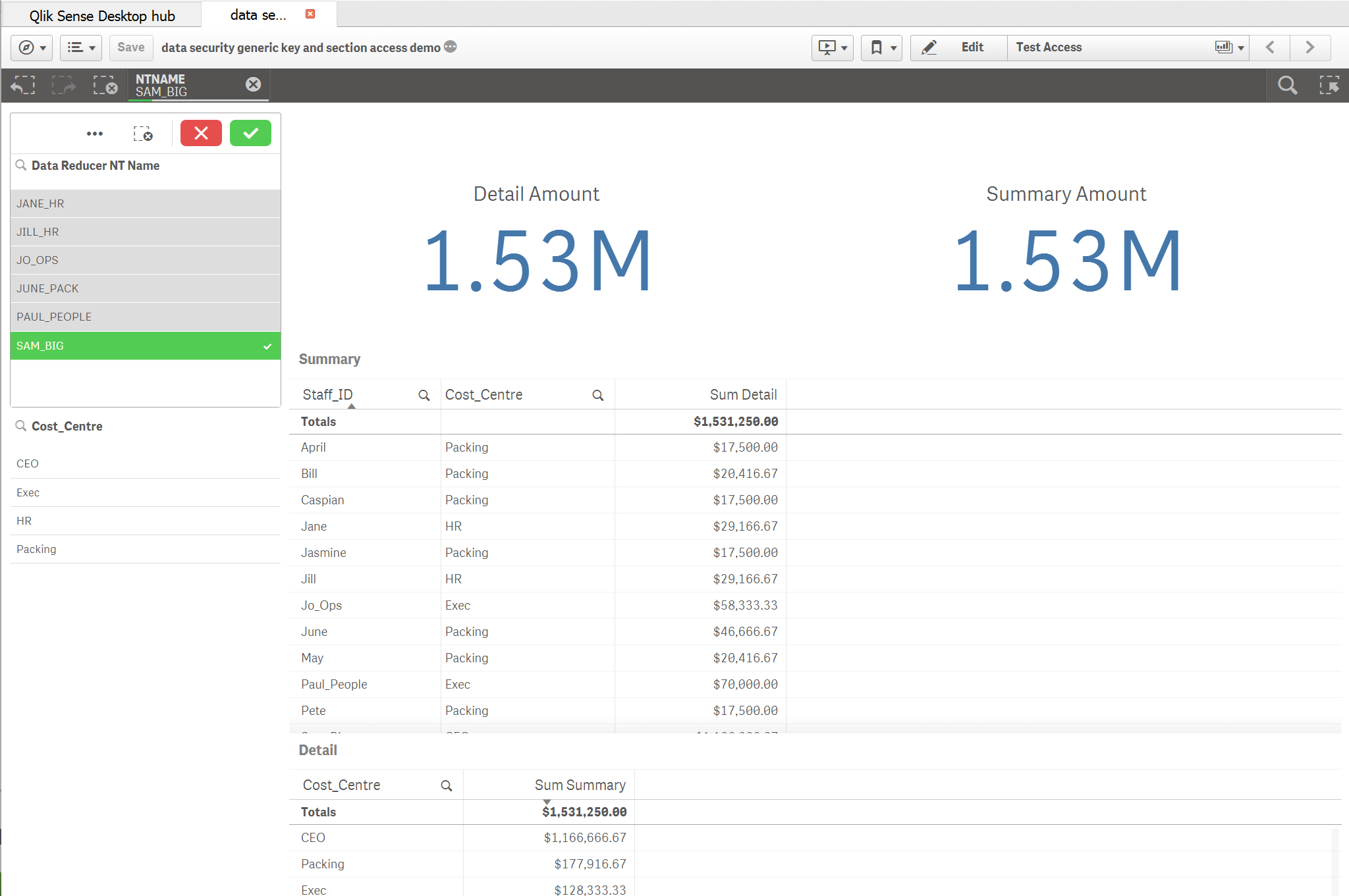
Task: Select June in the Summary table
Action: click(314, 631)
